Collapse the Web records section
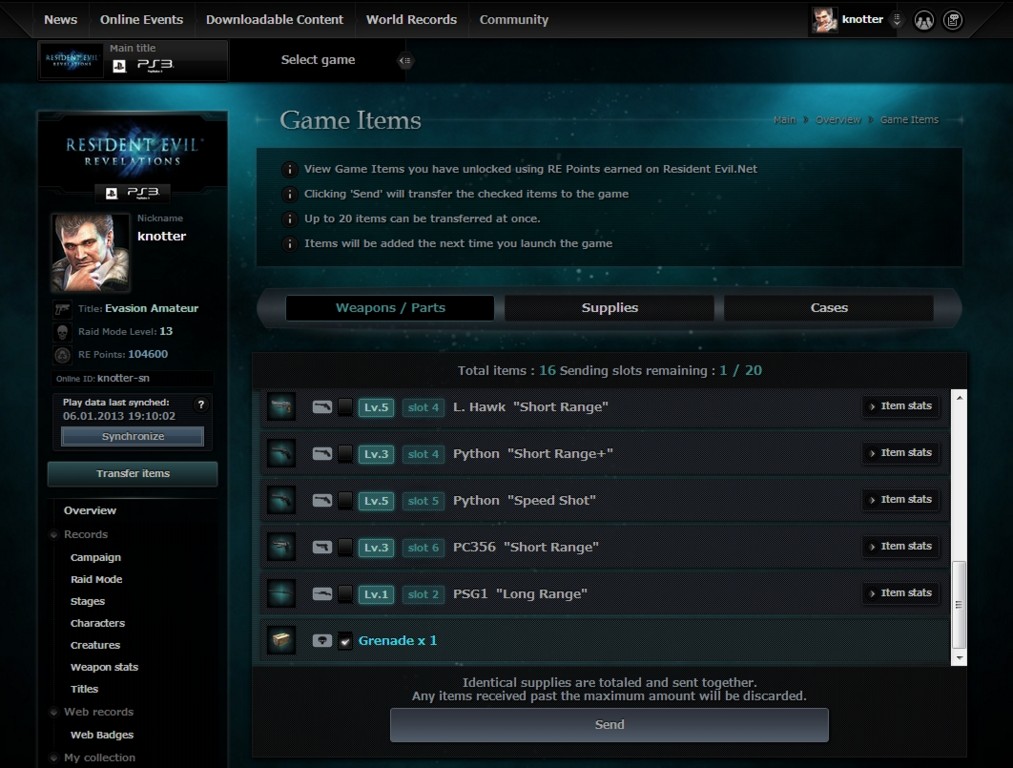 pos(54,712)
